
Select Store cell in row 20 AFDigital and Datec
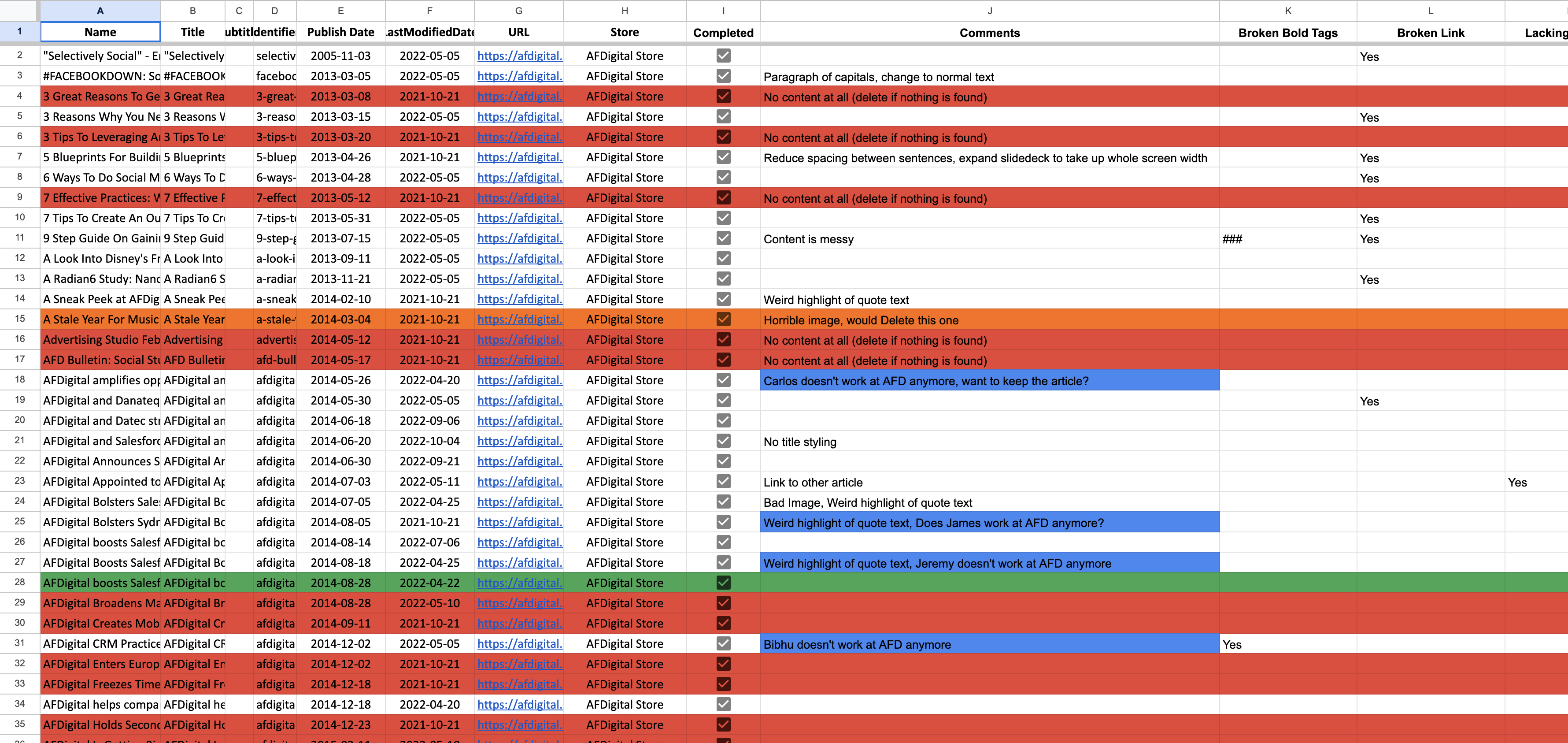[x=625, y=421]
